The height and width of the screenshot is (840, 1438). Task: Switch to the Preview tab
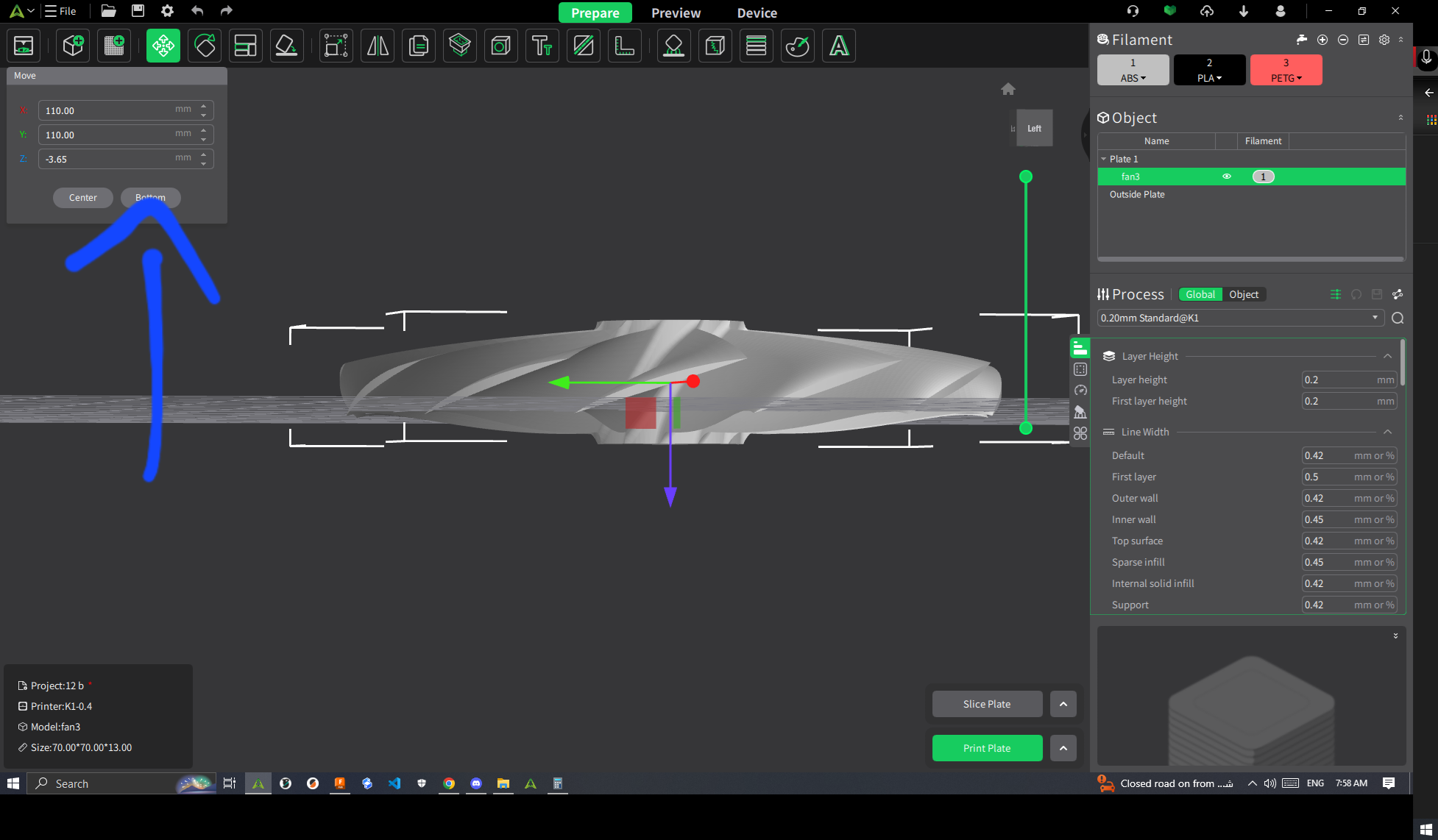676,13
